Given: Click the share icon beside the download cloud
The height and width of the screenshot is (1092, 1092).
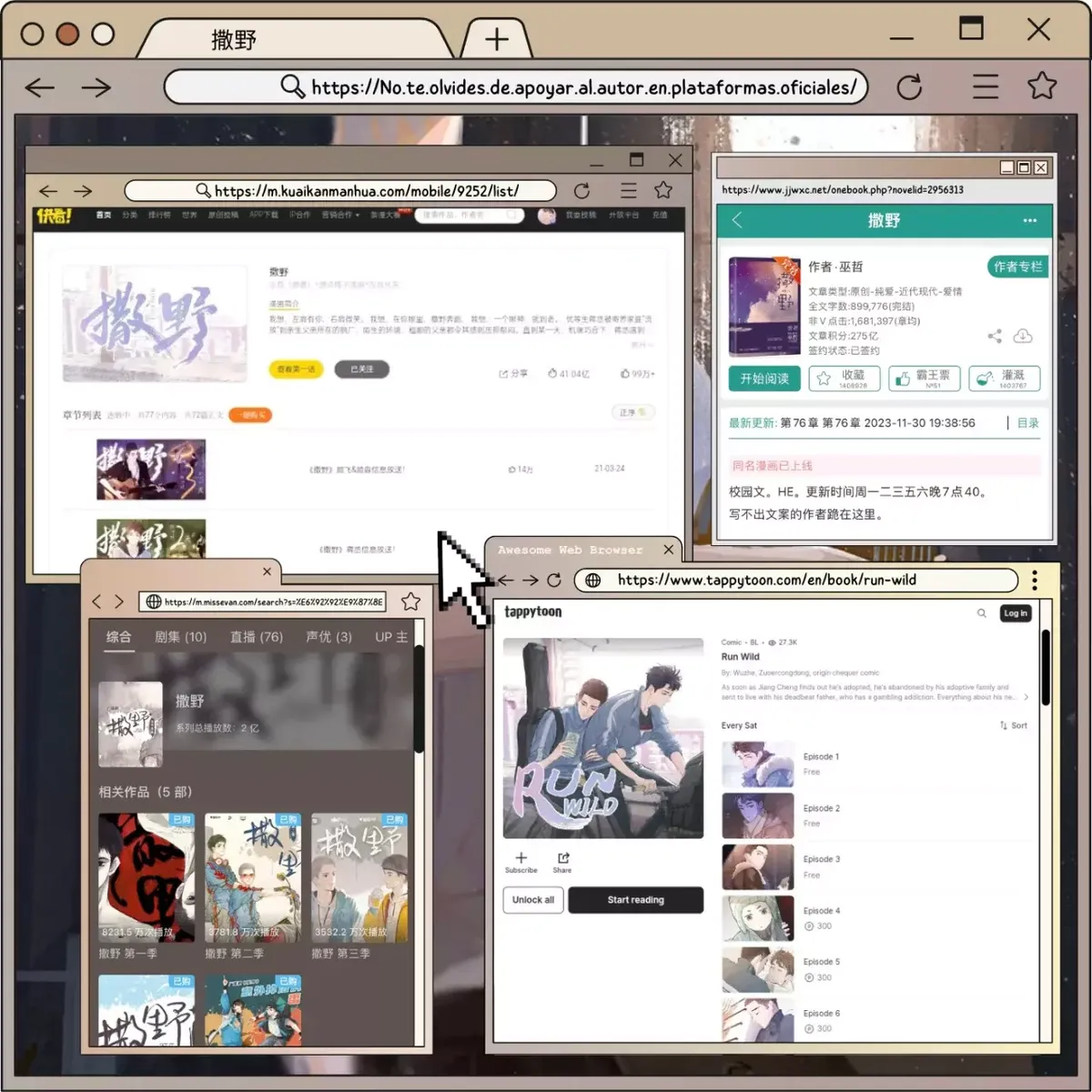Looking at the screenshot, I should [x=995, y=336].
